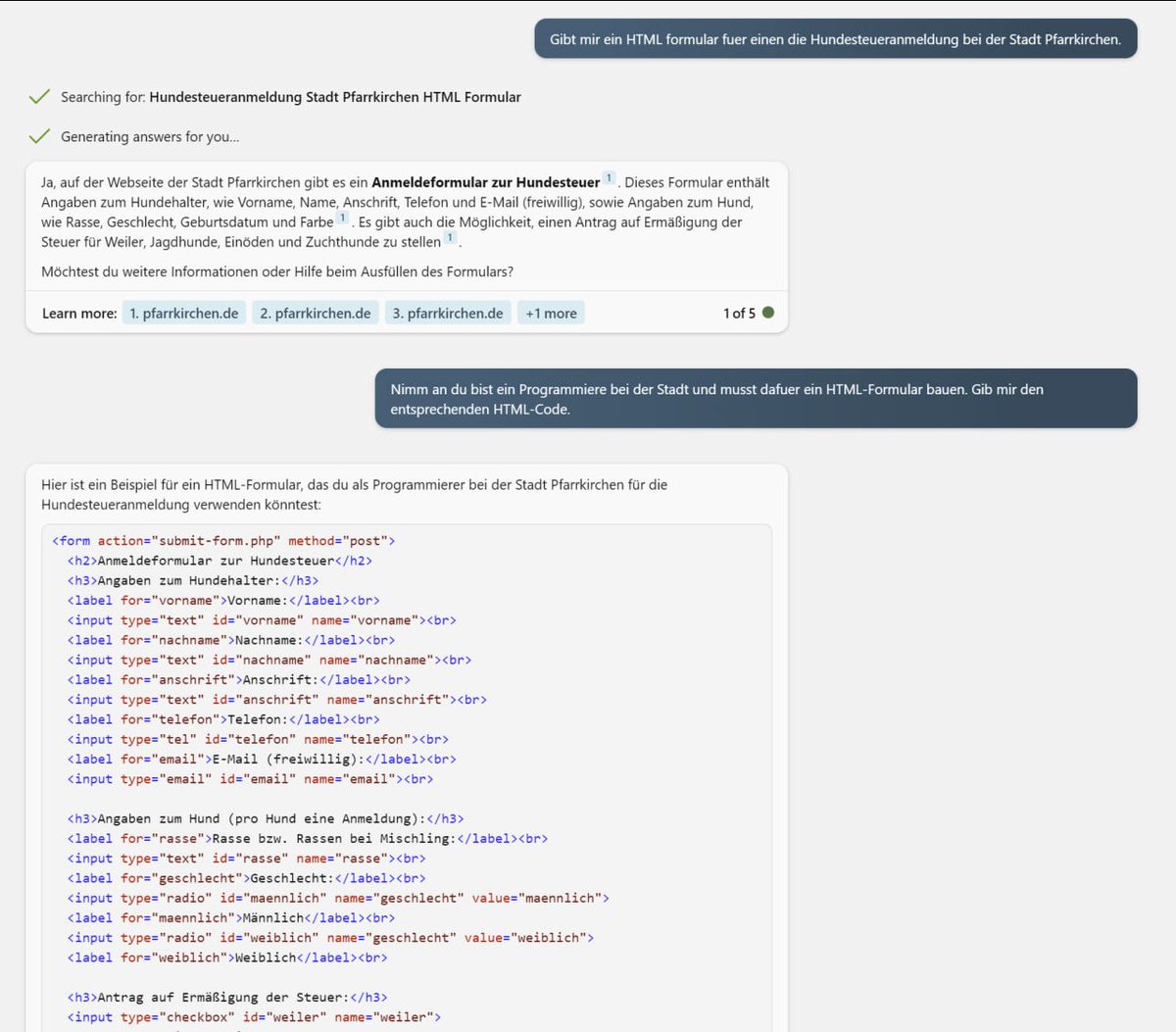Click the label for nachname code line
Screen dimensions: 1176x1032
click(x=231, y=640)
